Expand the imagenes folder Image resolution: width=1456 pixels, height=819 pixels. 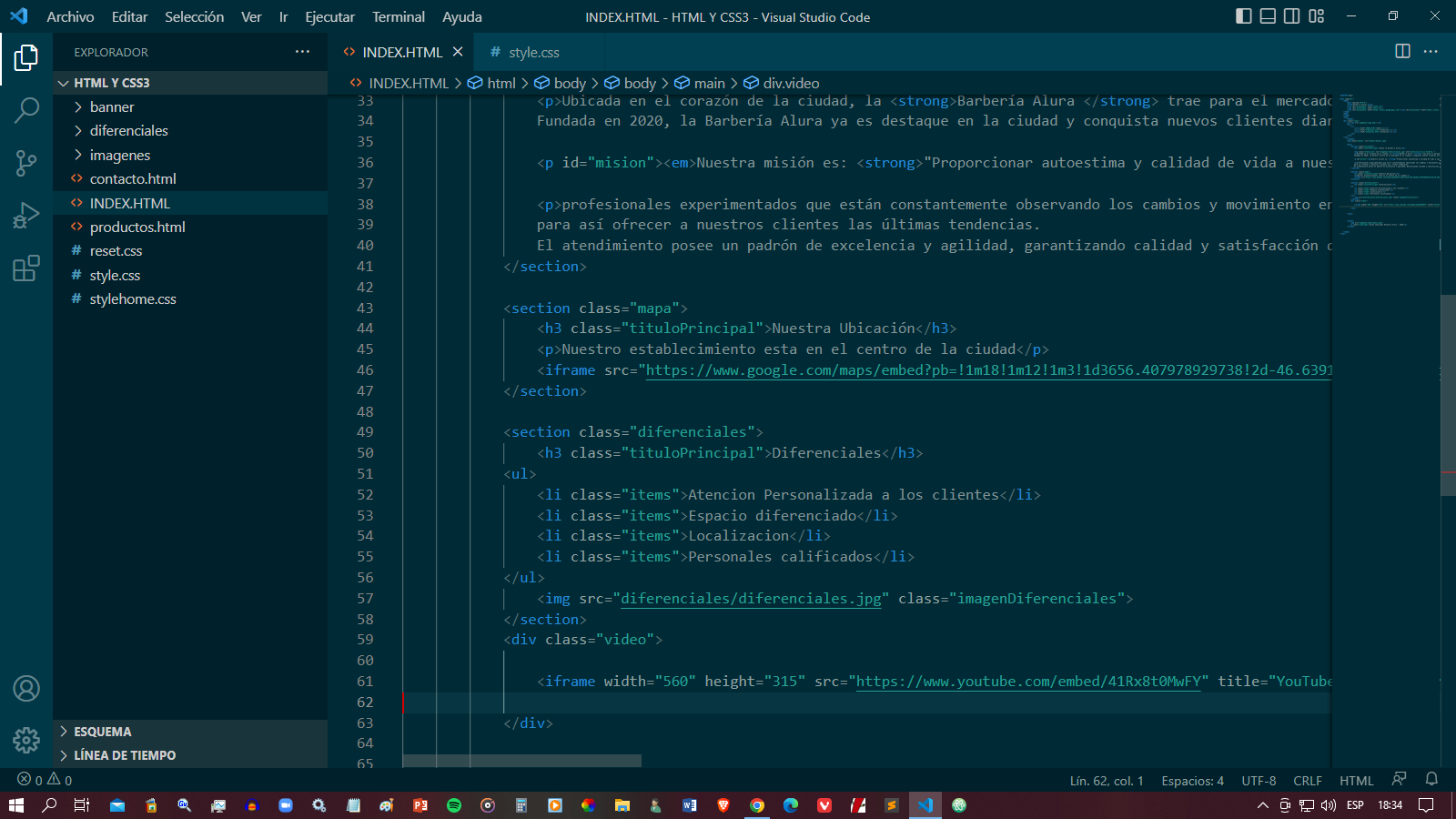tap(190, 155)
